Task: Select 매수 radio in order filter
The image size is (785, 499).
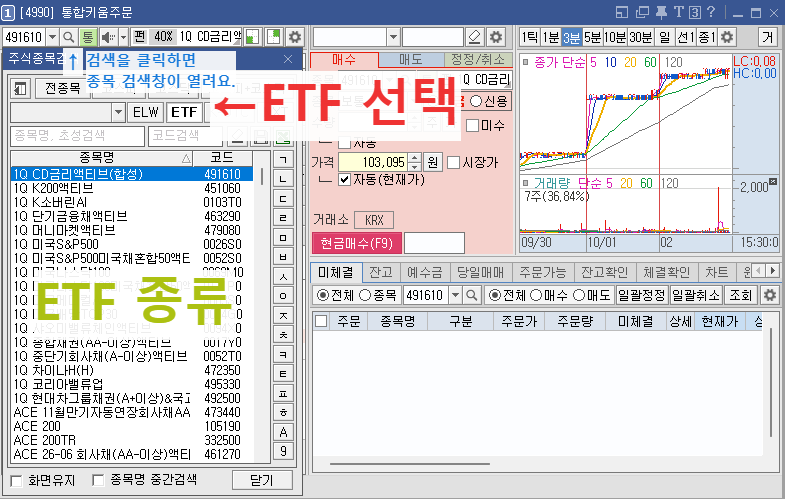Action: (536, 295)
